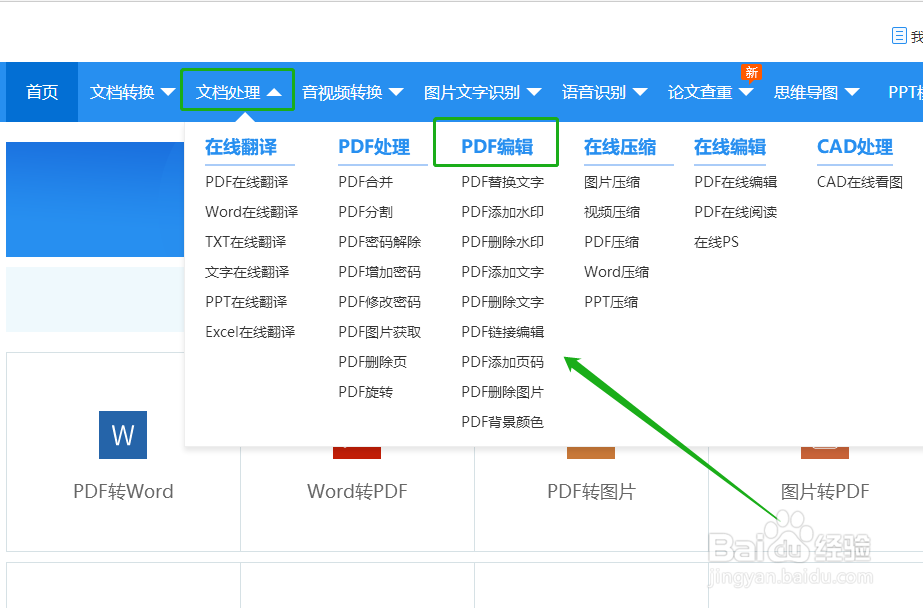Click the PDF转Word blue W icon
This screenshot has height=608, width=923.
click(122, 434)
